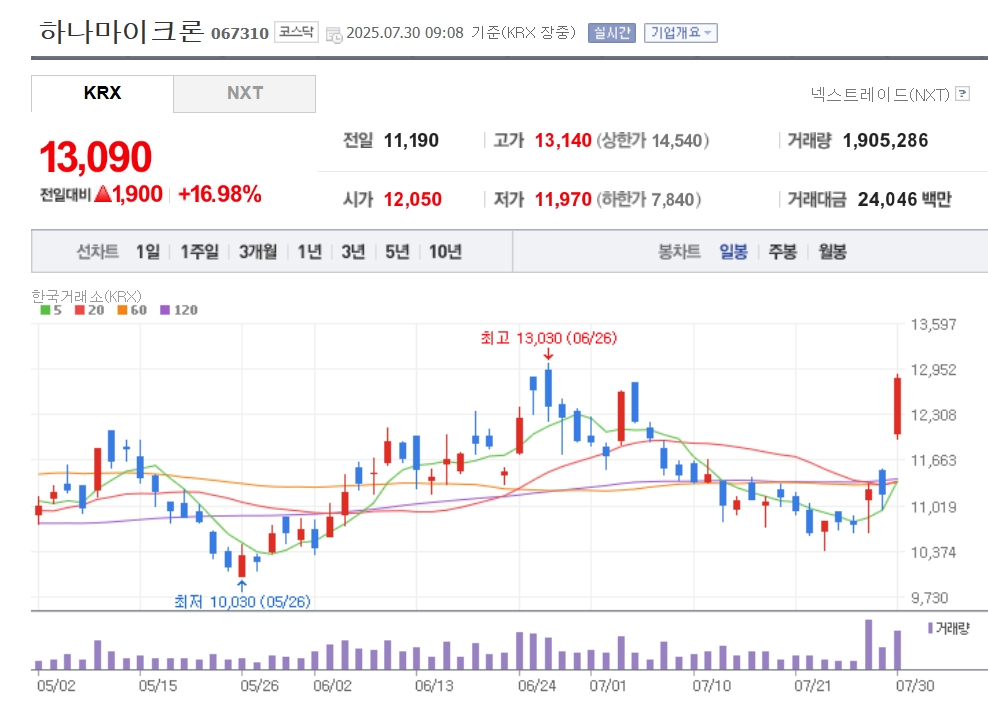Click the calendar clock icon beside the date
988x717 pixels.
(x=334, y=34)
